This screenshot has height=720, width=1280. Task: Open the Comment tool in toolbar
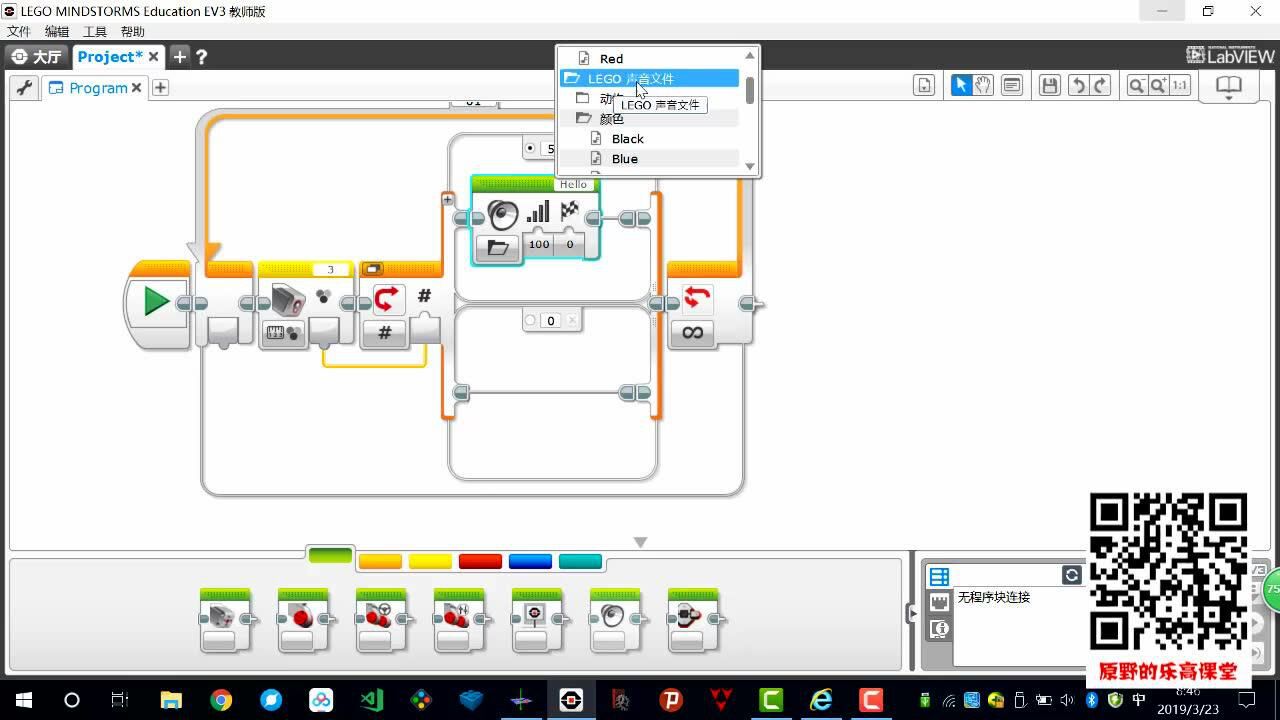pos(1012,86)
